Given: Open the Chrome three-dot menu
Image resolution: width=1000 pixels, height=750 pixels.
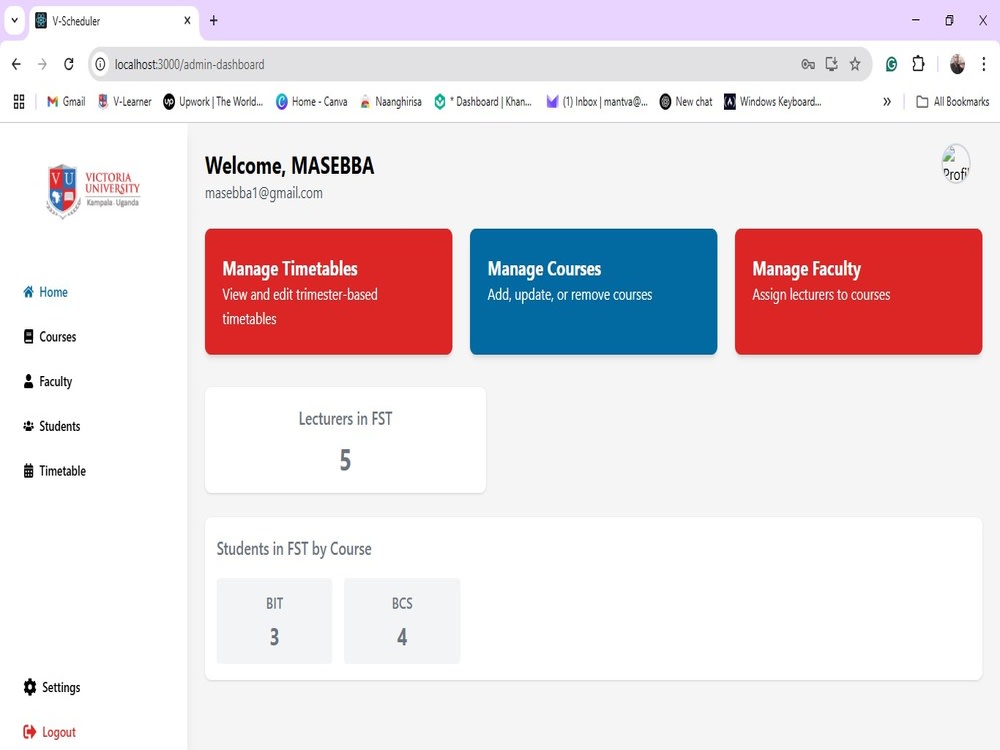Looking at the screenshot, I should click(983, 64).
